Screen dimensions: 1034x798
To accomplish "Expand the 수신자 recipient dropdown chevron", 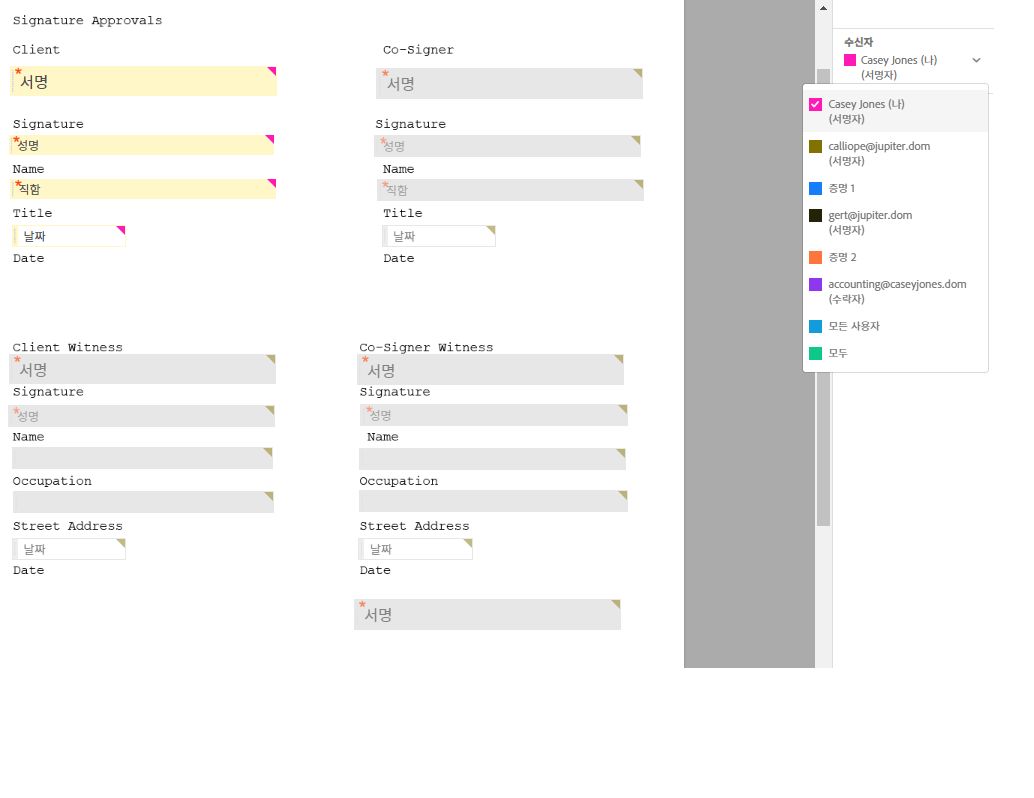I will pyautogui.click(x=976, y=60).
